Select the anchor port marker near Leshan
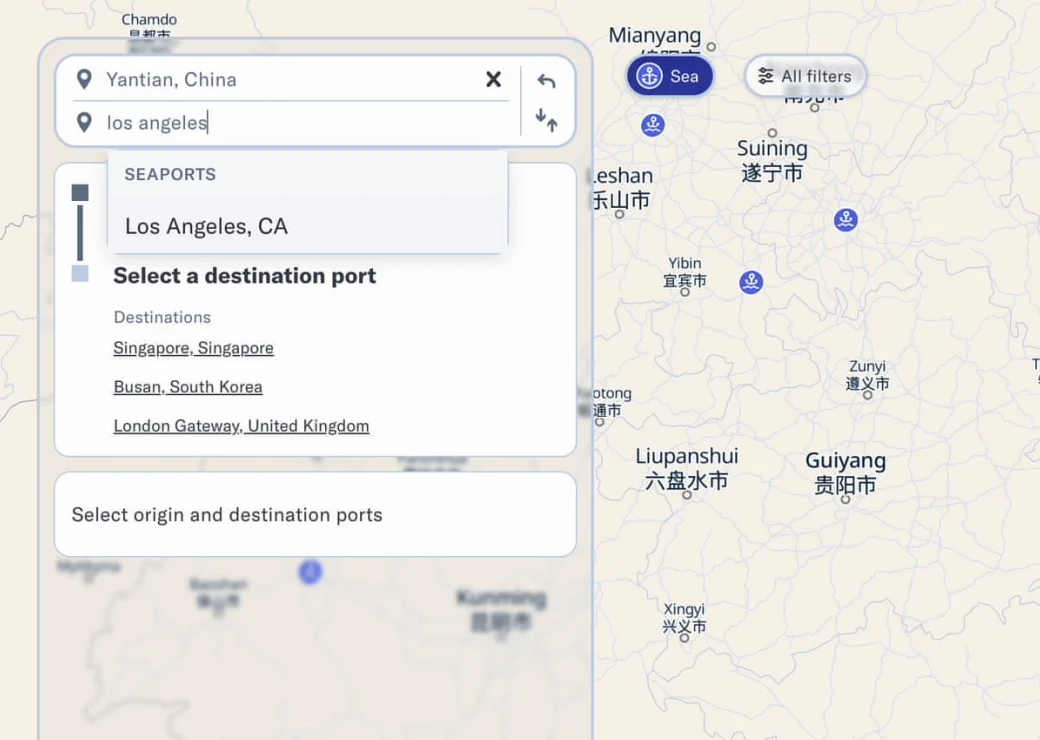1040x740 pixels. point(653,125)
